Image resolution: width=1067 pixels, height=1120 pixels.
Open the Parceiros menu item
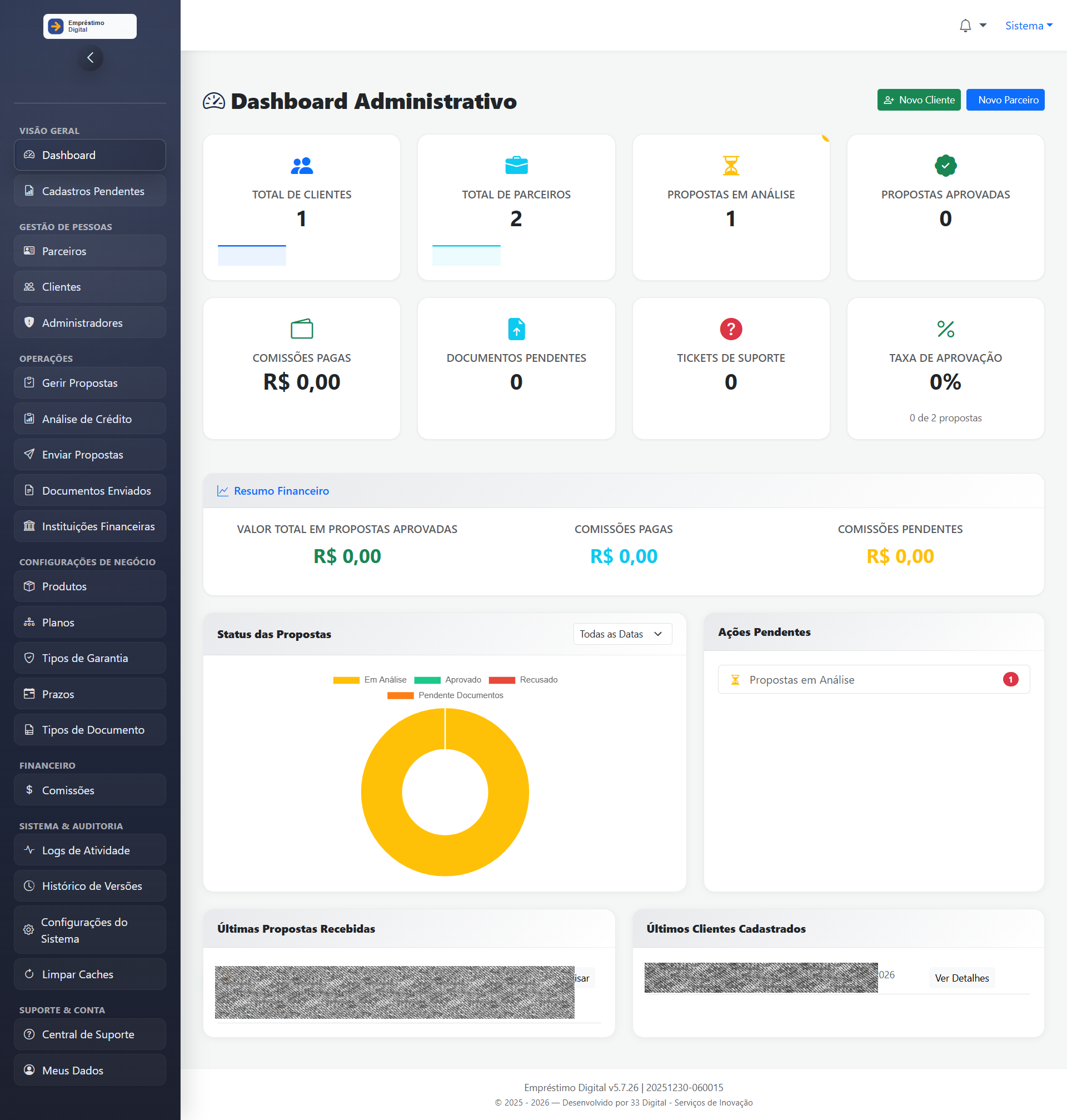click(x=90, y=251)
